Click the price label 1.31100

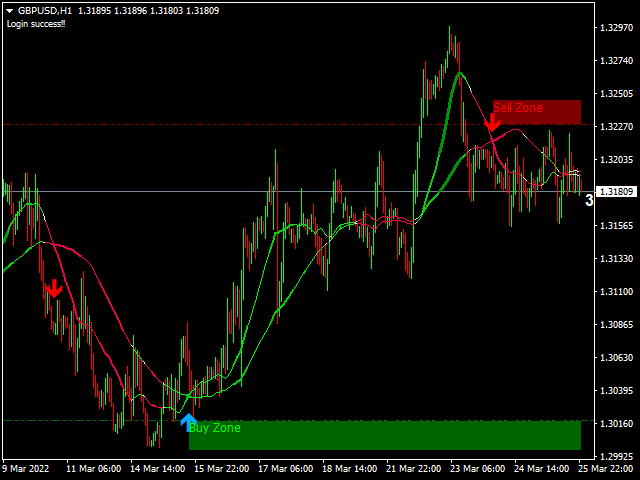616,292
